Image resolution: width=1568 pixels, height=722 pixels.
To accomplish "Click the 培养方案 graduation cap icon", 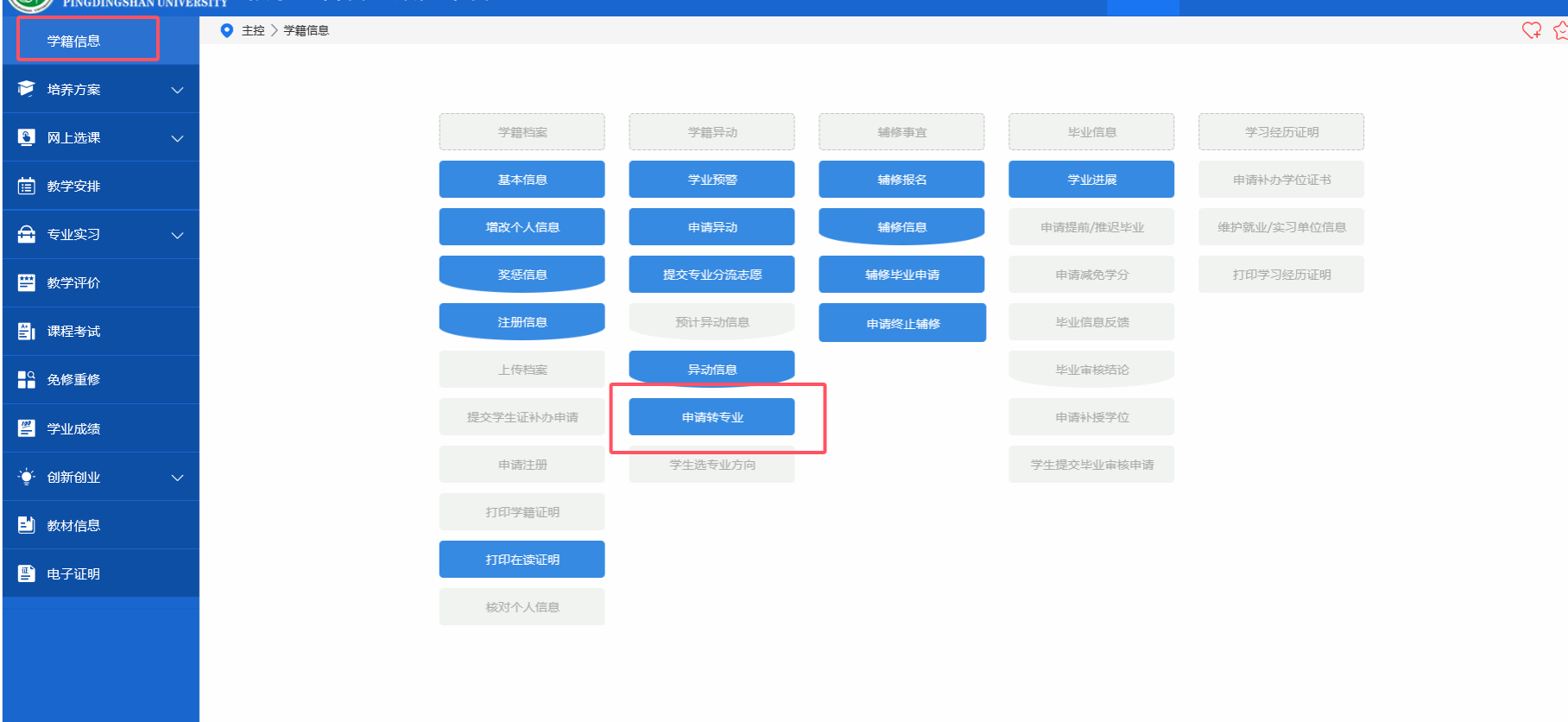I will coord(27,89).
